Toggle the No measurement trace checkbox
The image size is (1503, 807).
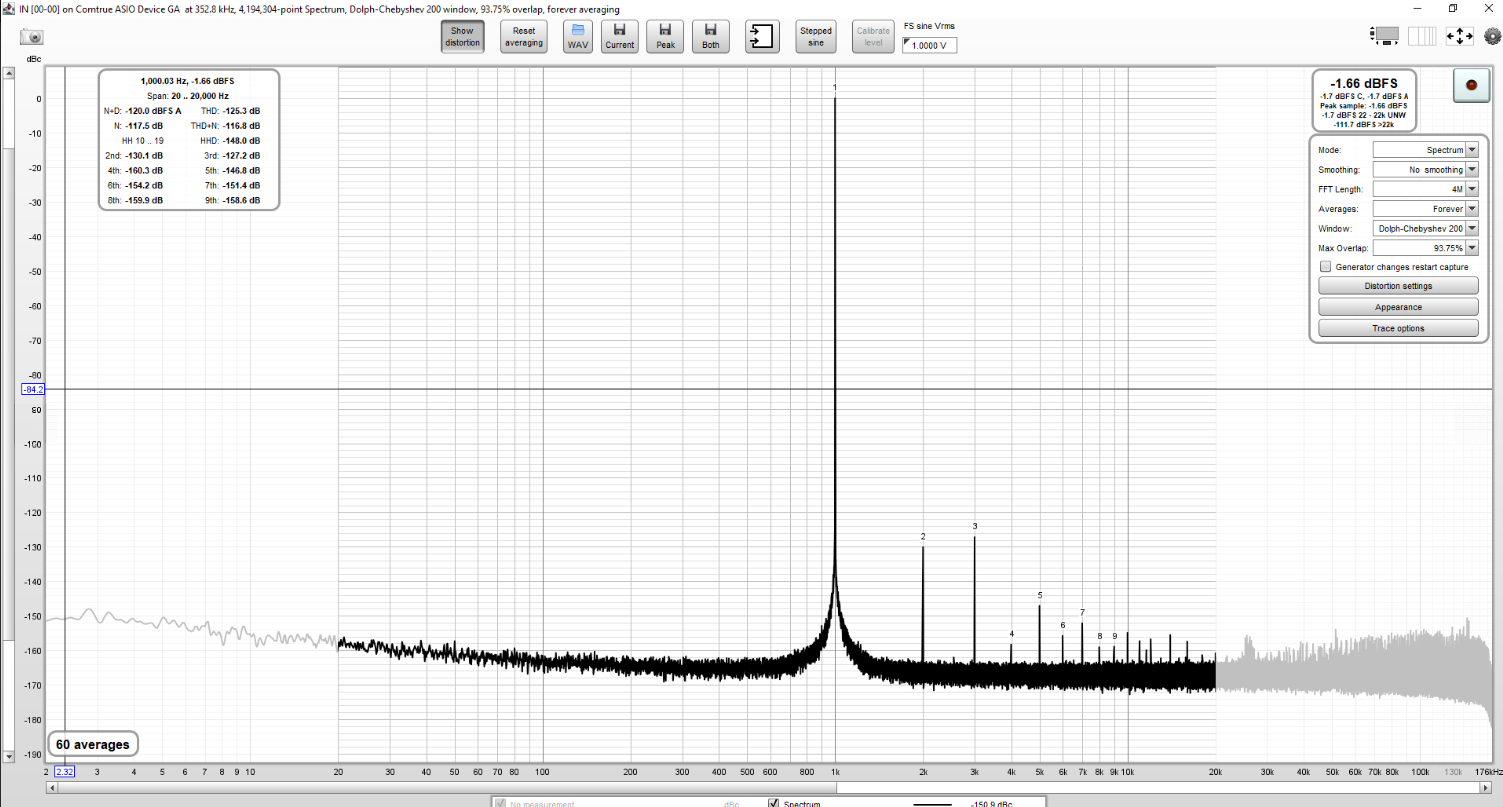(501, 804)
